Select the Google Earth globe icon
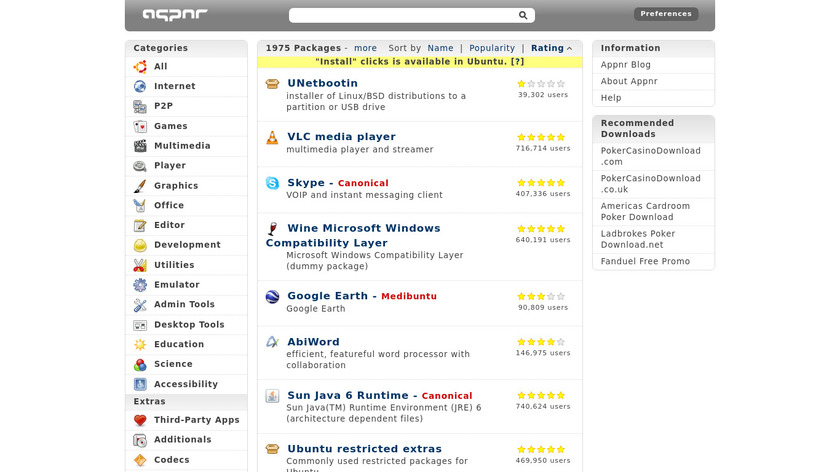840x472 pixels. tap(272, 296)
